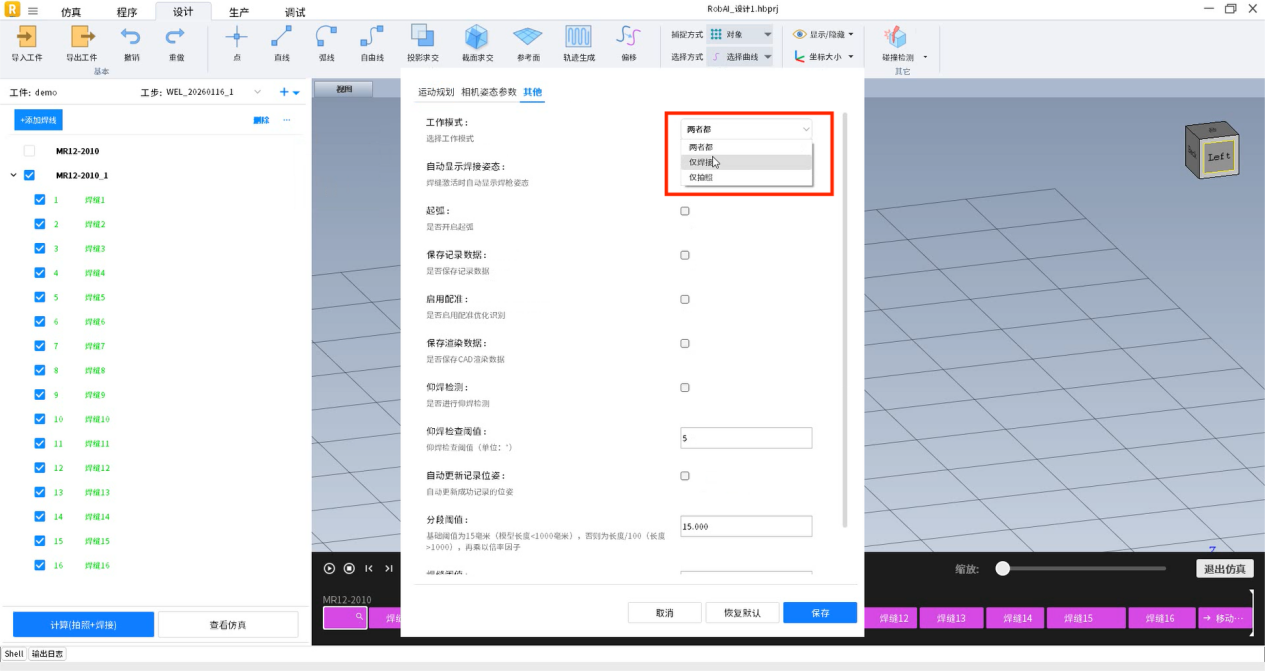Uncheck 焊缝1 in the weld list

click(40, 200)
